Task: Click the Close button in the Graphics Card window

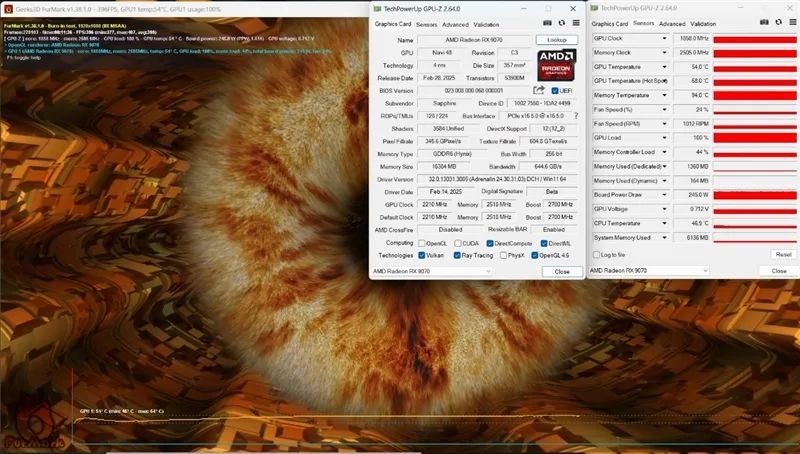Action: (x=562, y=272)
